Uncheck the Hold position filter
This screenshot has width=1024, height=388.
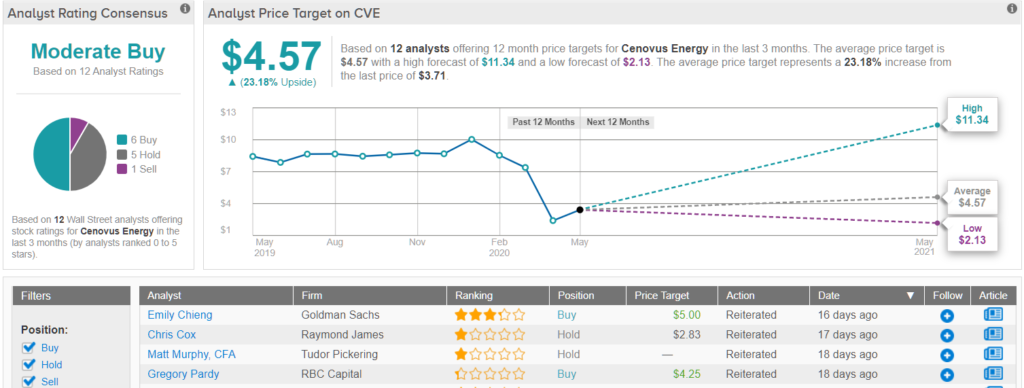click(27, 364)
